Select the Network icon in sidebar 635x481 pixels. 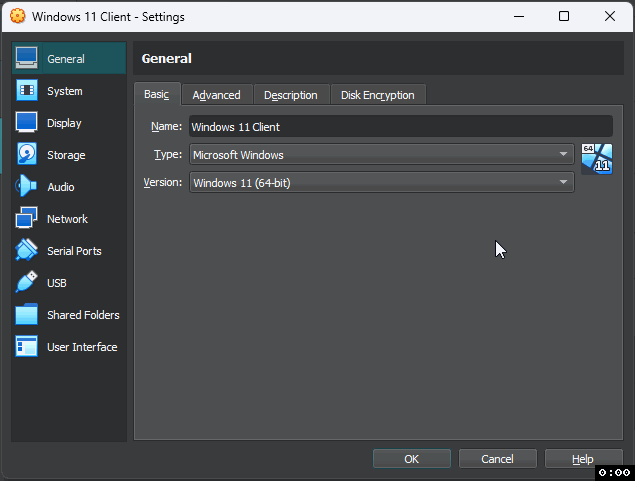click(27, 218)
